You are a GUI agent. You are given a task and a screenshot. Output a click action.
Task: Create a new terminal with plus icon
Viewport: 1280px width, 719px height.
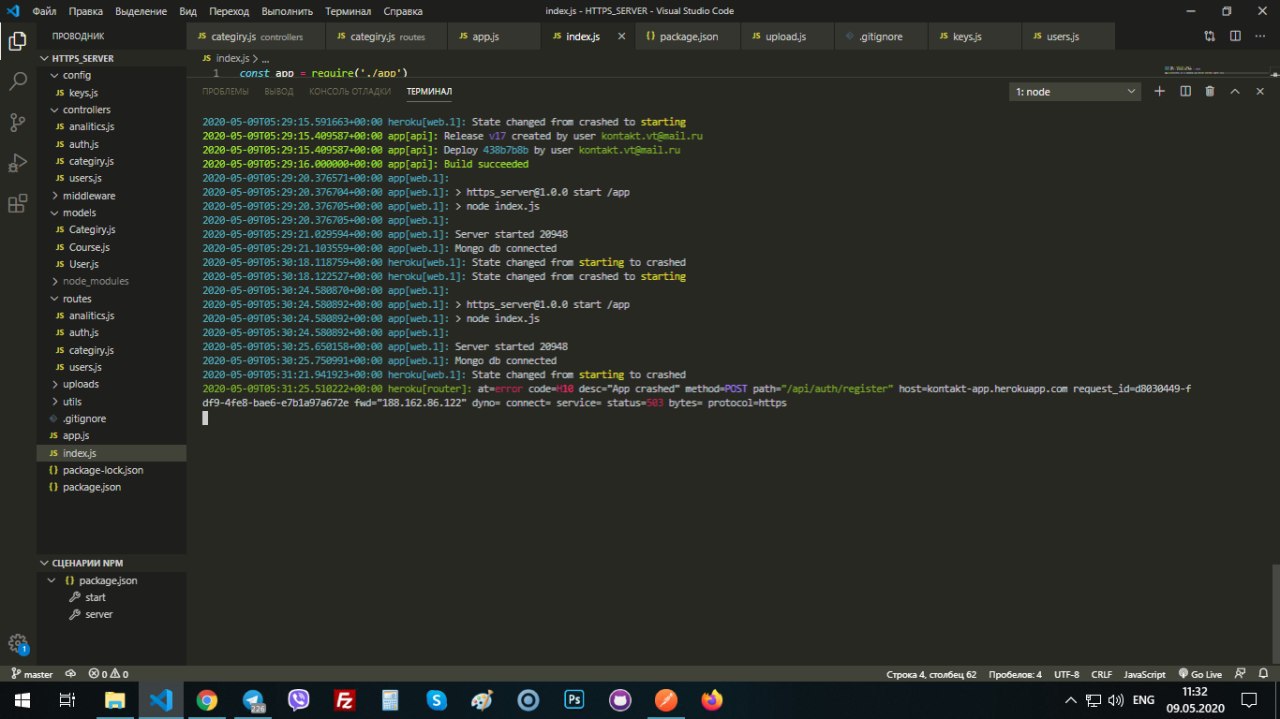point(1160,91)
